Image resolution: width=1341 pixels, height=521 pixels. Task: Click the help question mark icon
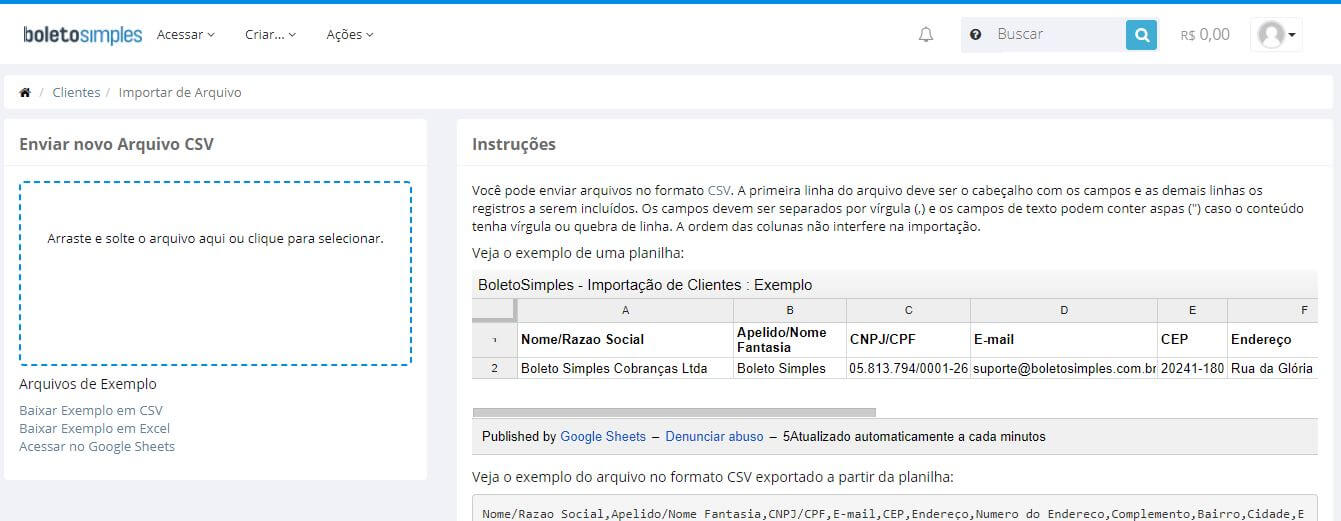[975, 34]
